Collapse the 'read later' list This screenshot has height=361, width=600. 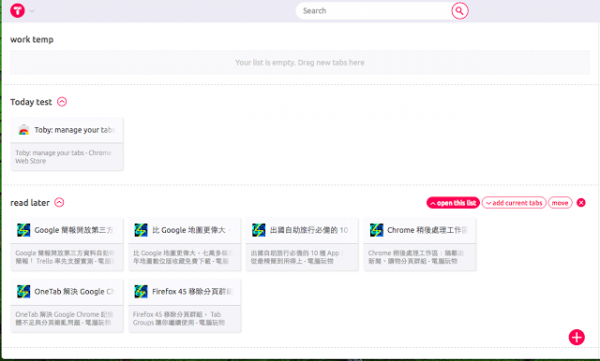59,203
